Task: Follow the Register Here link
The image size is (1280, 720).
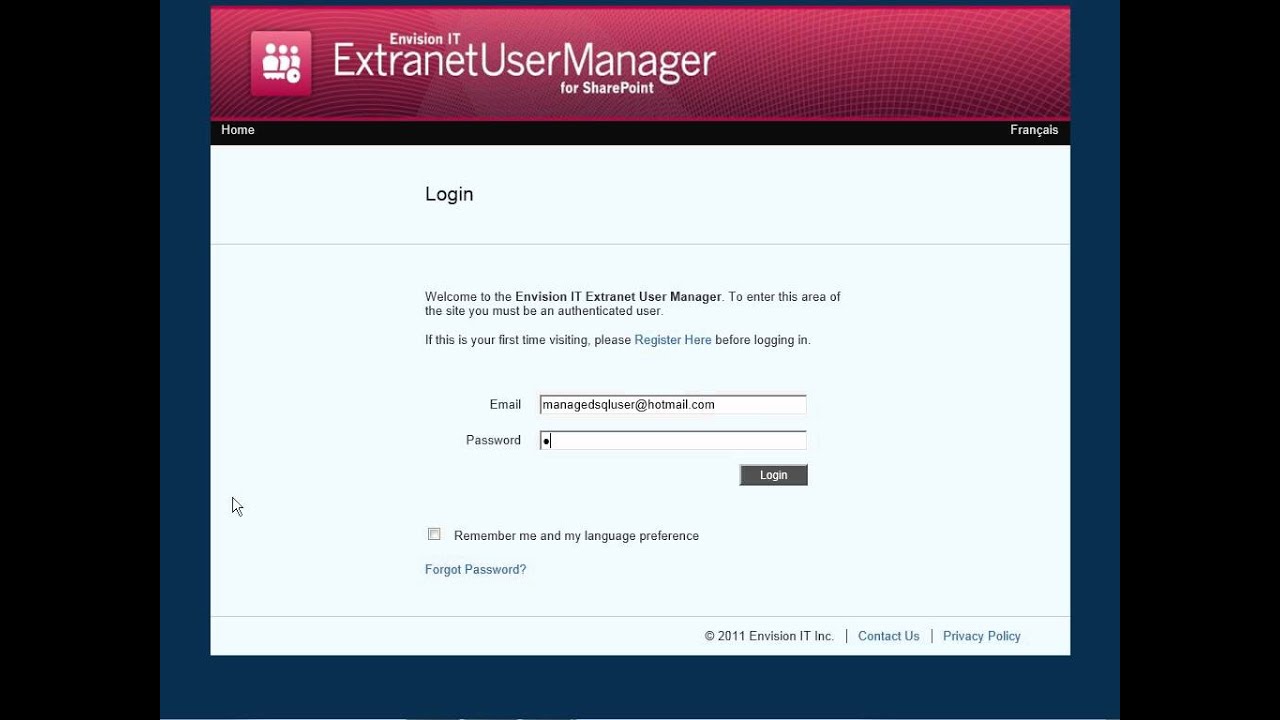Action: [673, 340]
